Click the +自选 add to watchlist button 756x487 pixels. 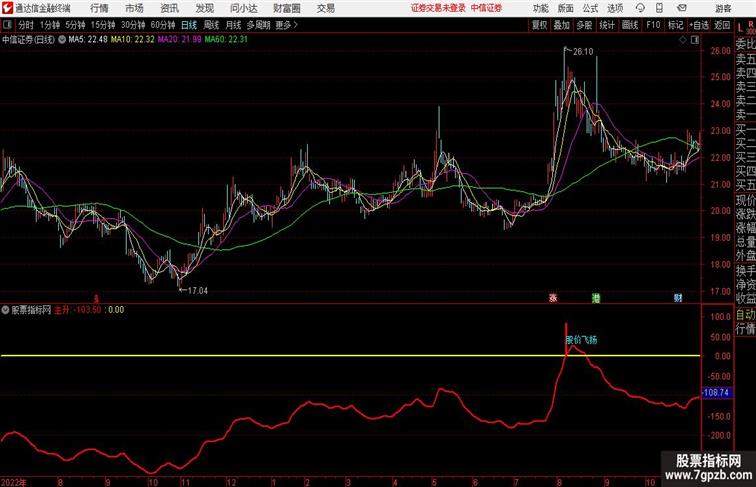[699, 25]
